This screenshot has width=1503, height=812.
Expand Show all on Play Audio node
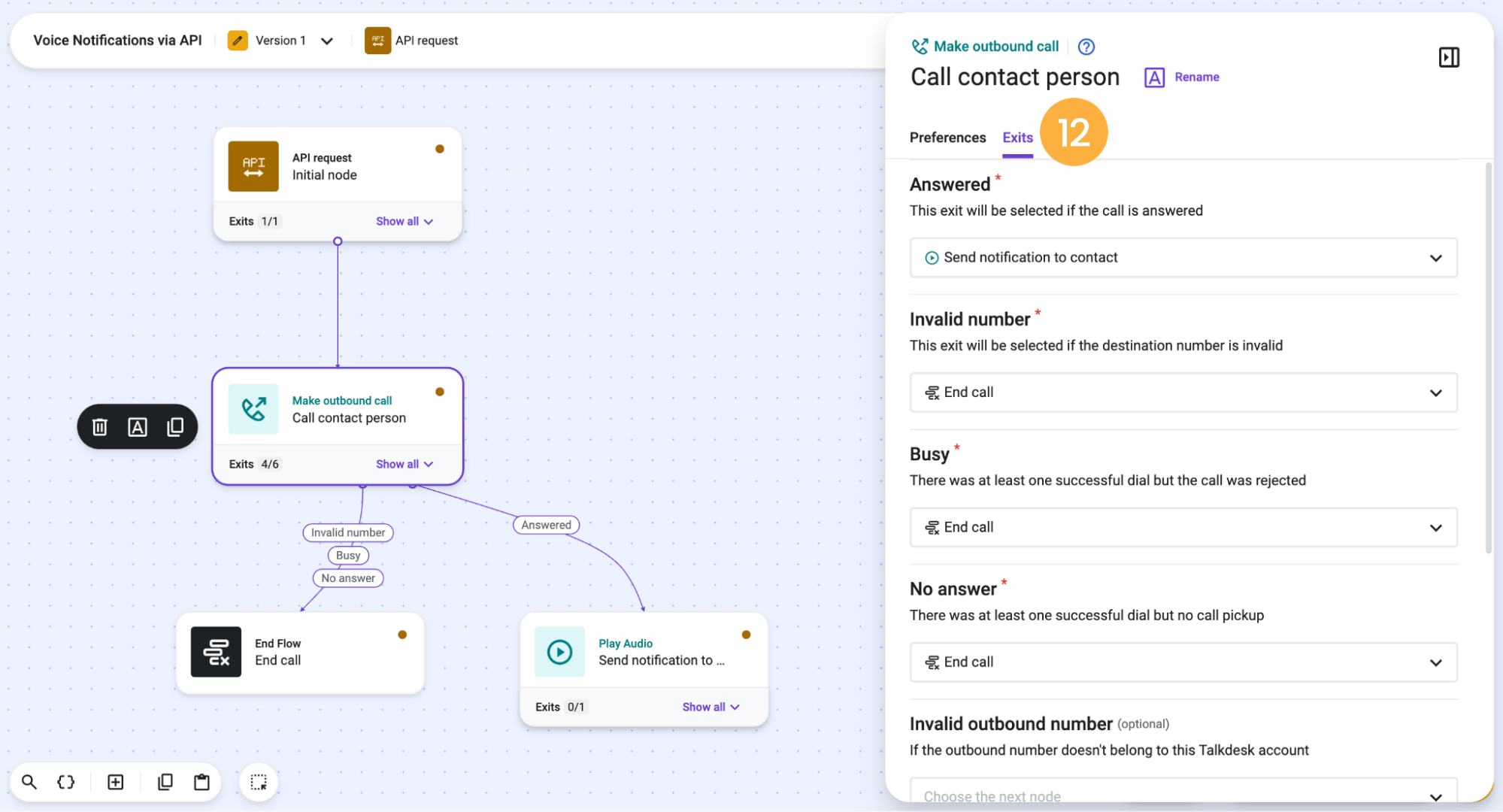point(711,707)
